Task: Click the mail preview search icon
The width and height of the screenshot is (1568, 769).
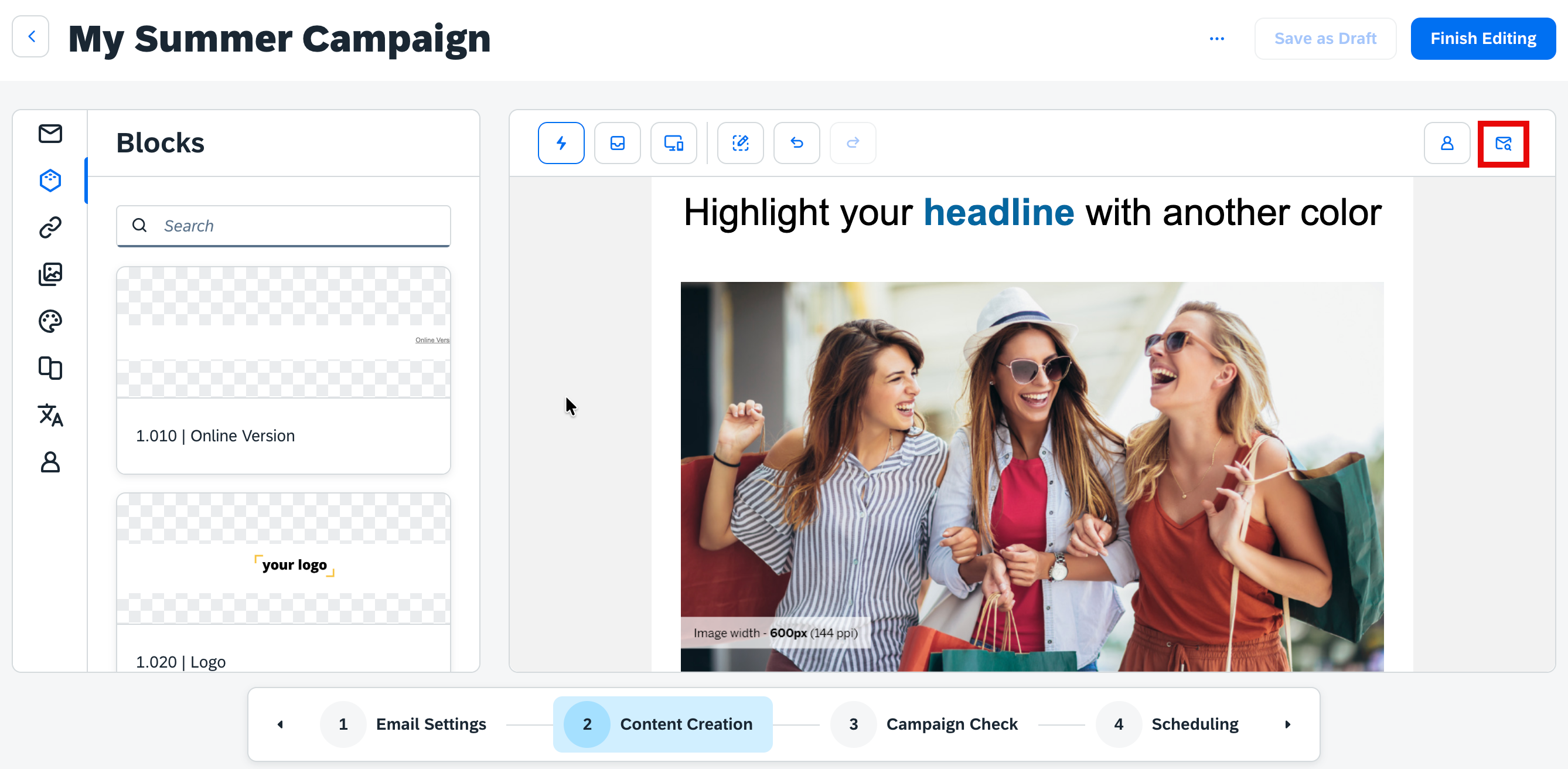Action: 1503,144
